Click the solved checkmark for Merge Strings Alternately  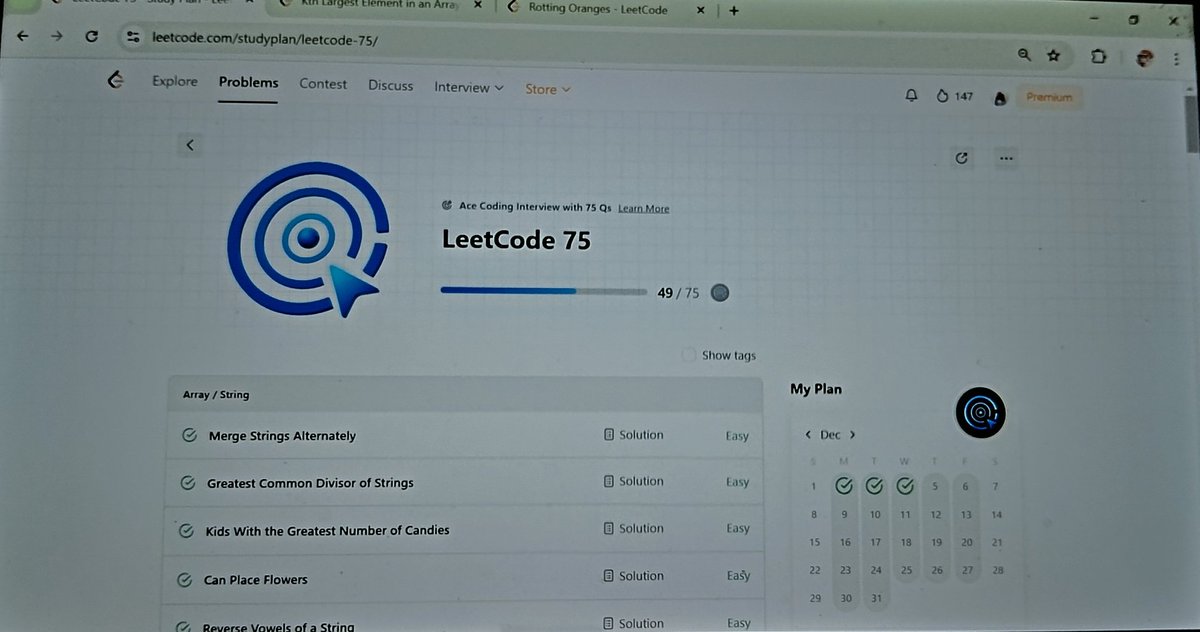pos(188,436)
